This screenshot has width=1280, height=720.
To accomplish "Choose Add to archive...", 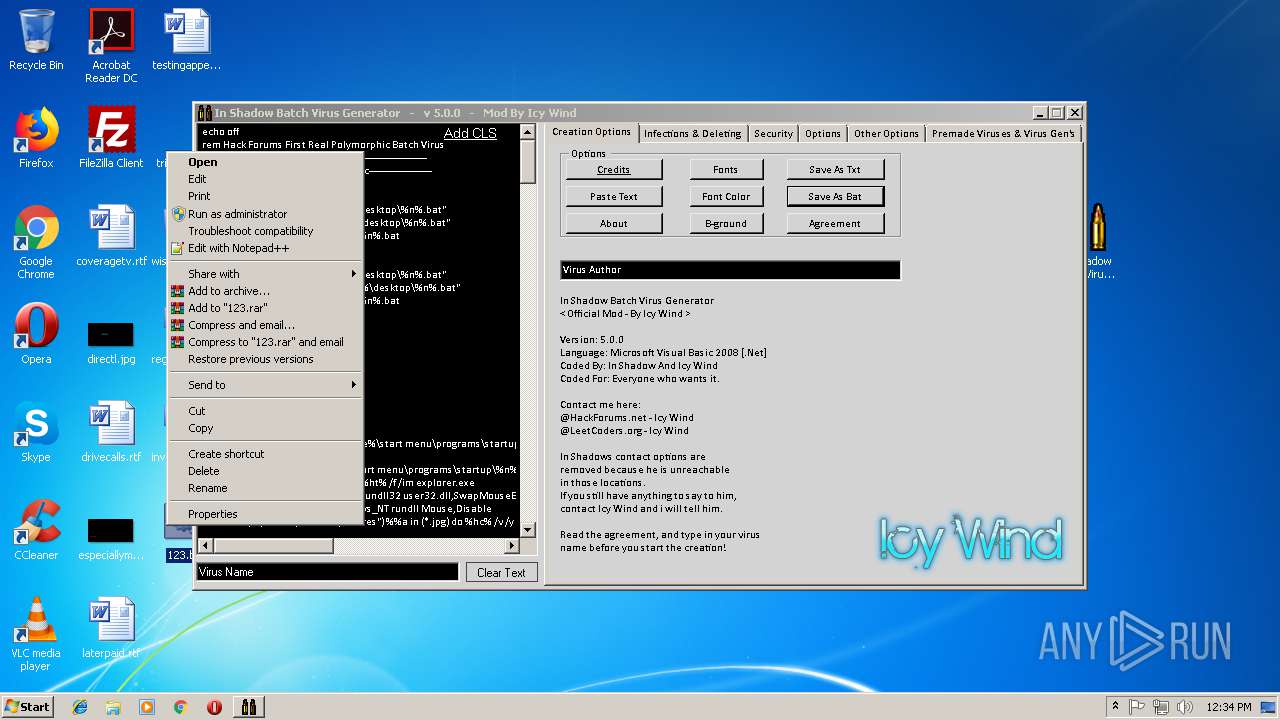I will [264, 291].
